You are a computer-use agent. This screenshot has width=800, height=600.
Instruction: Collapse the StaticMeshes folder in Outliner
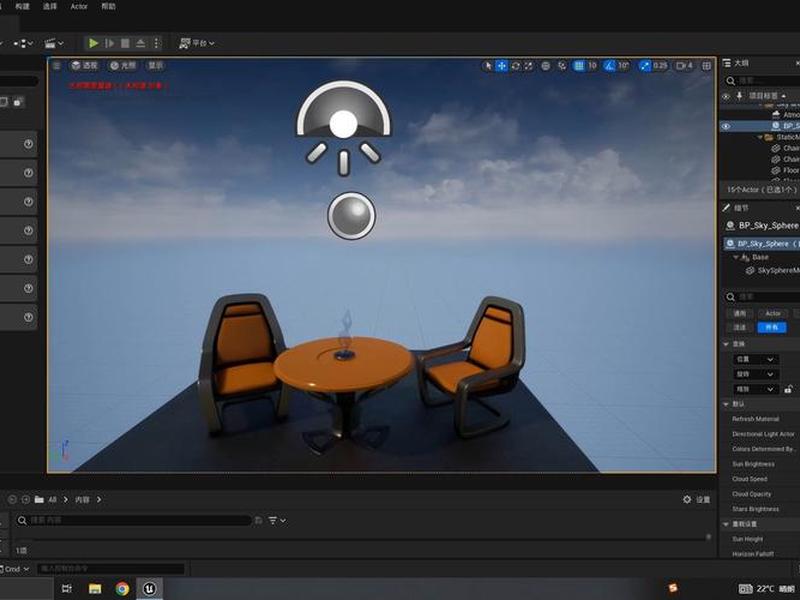[x=761, y=137]
